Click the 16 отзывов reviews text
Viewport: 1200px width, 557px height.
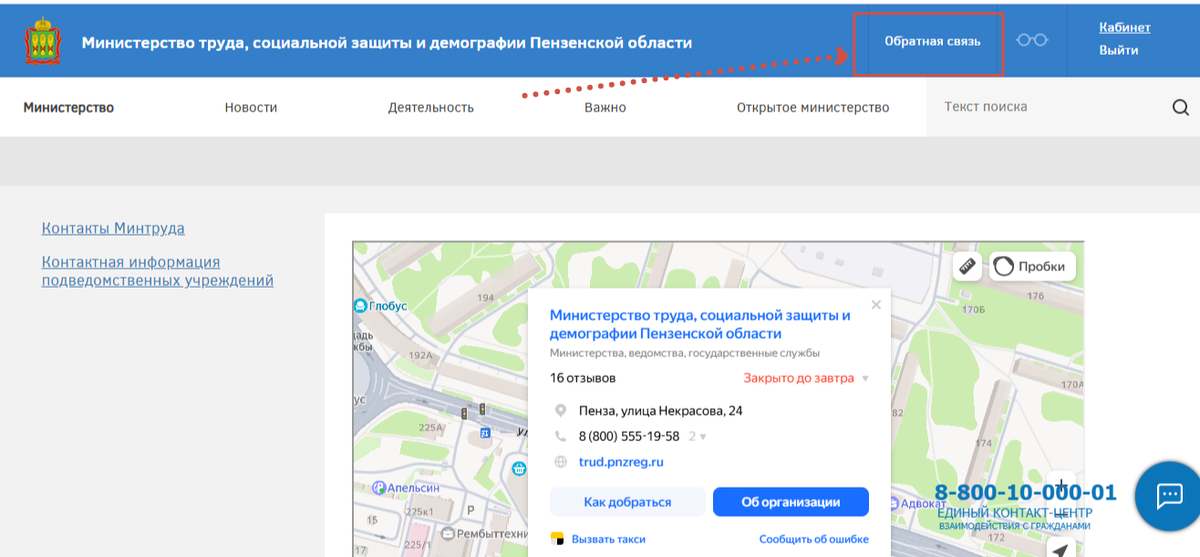coord(583,379)
